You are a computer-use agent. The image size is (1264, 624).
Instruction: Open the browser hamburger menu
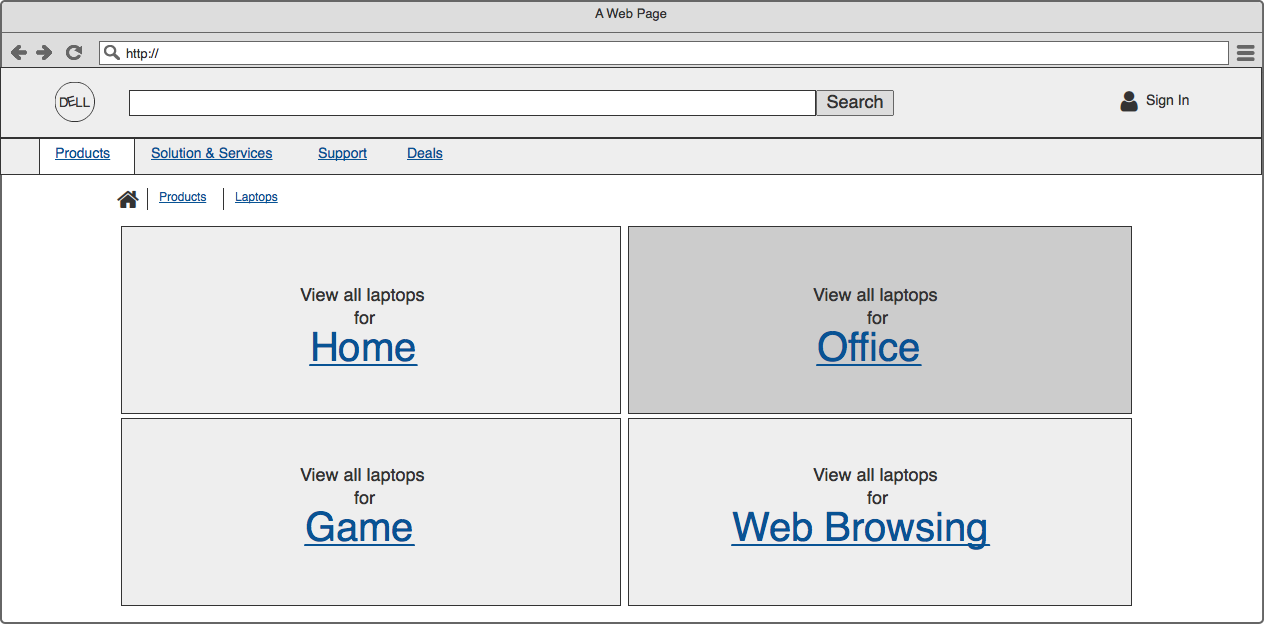click(1245, 53)
